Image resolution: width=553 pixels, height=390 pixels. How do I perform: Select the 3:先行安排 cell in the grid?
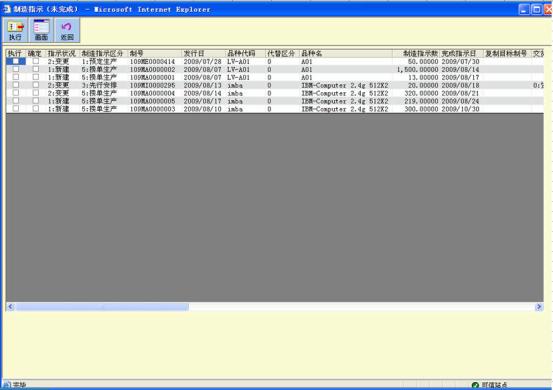99,85
